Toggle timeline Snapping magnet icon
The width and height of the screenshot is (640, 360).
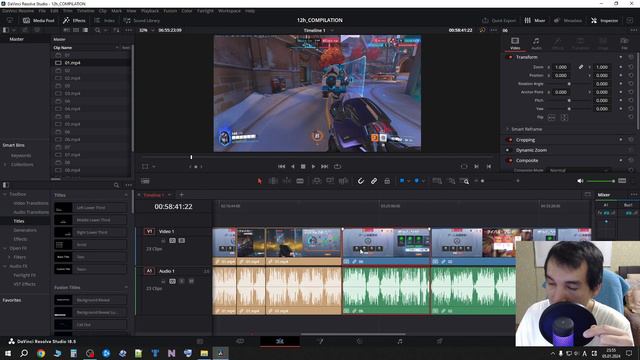(361, 181)
